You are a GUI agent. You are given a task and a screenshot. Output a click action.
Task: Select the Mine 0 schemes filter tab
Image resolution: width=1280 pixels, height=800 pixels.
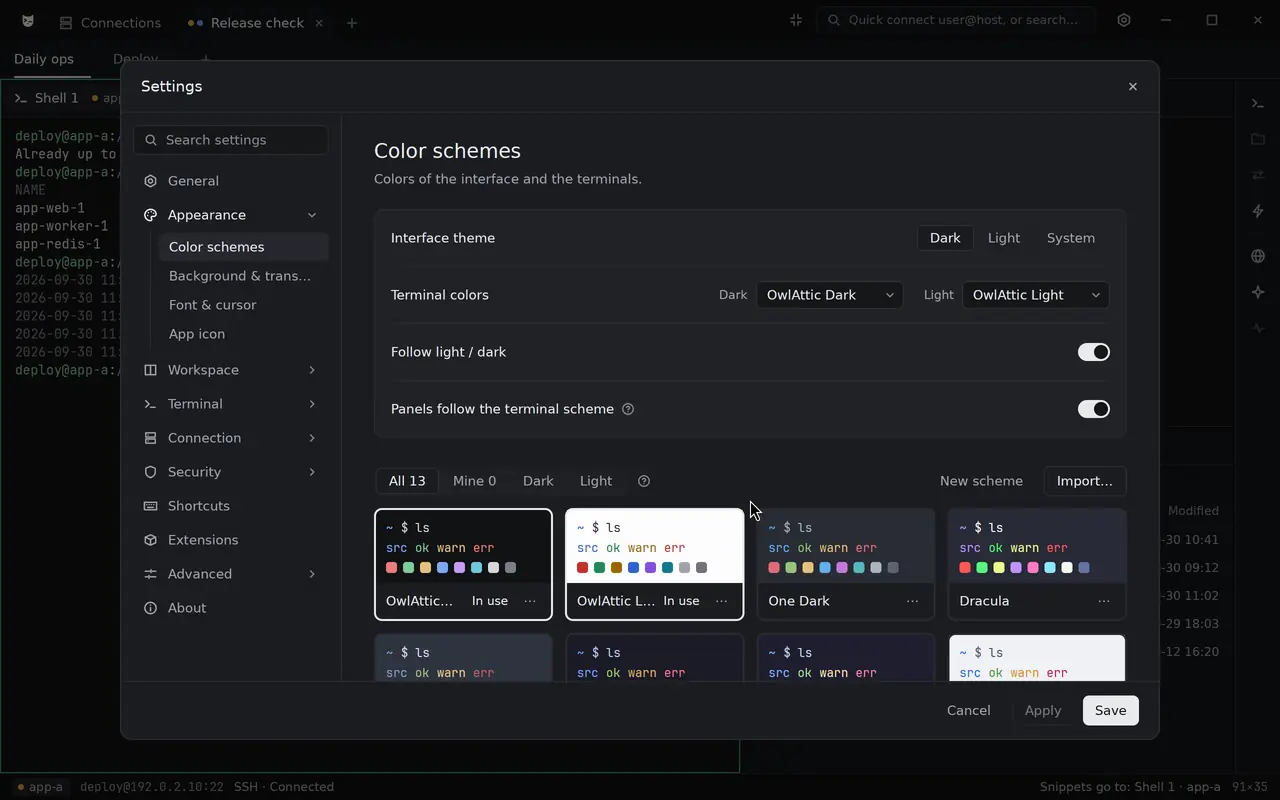click(x=474, y=481)
